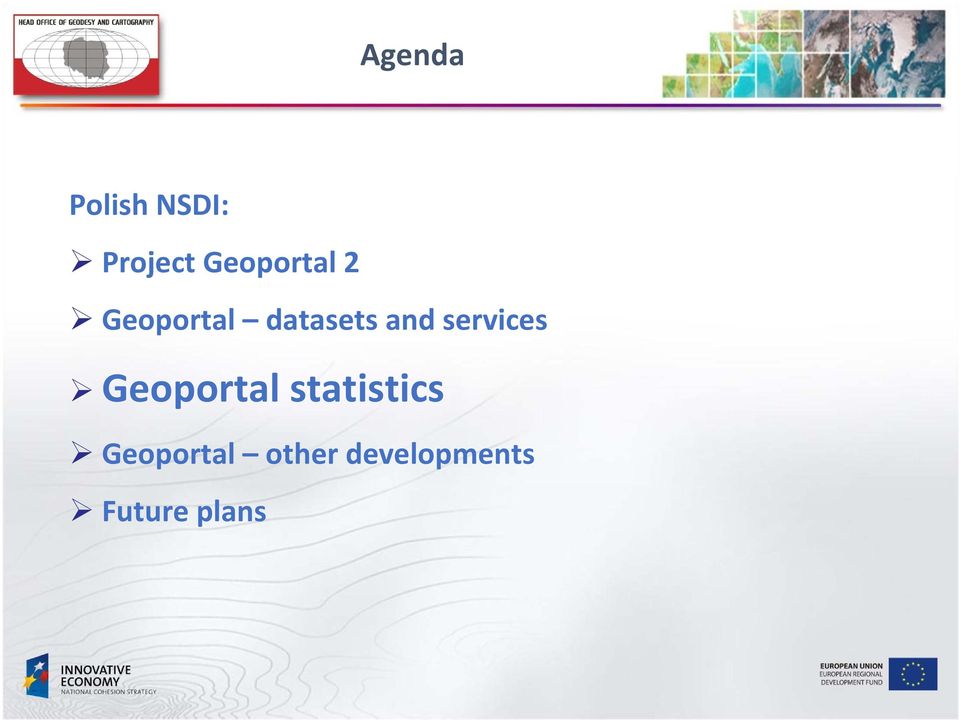Click the Head Office of Geodesy and Cartography logo

click(86, 54)
